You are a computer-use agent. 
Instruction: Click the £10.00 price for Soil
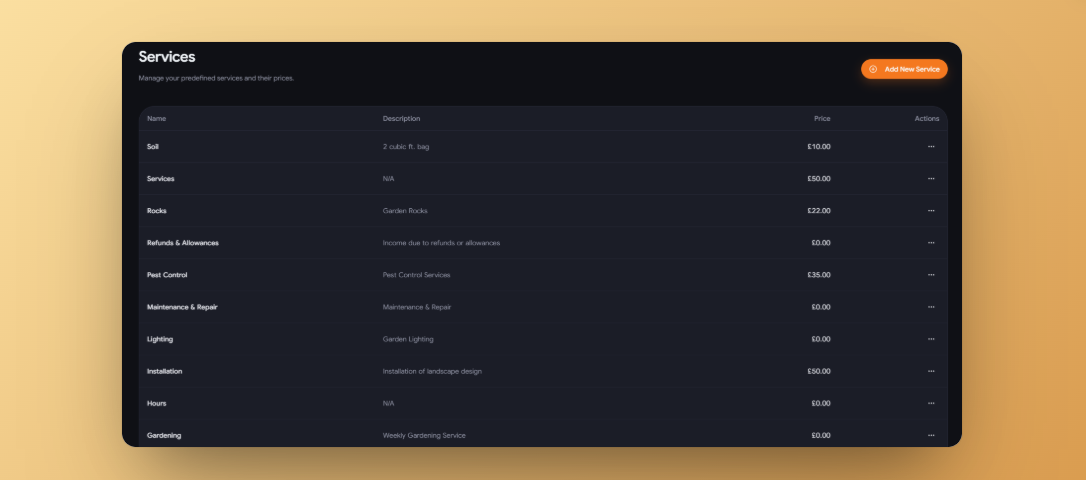tap(819, 147)
